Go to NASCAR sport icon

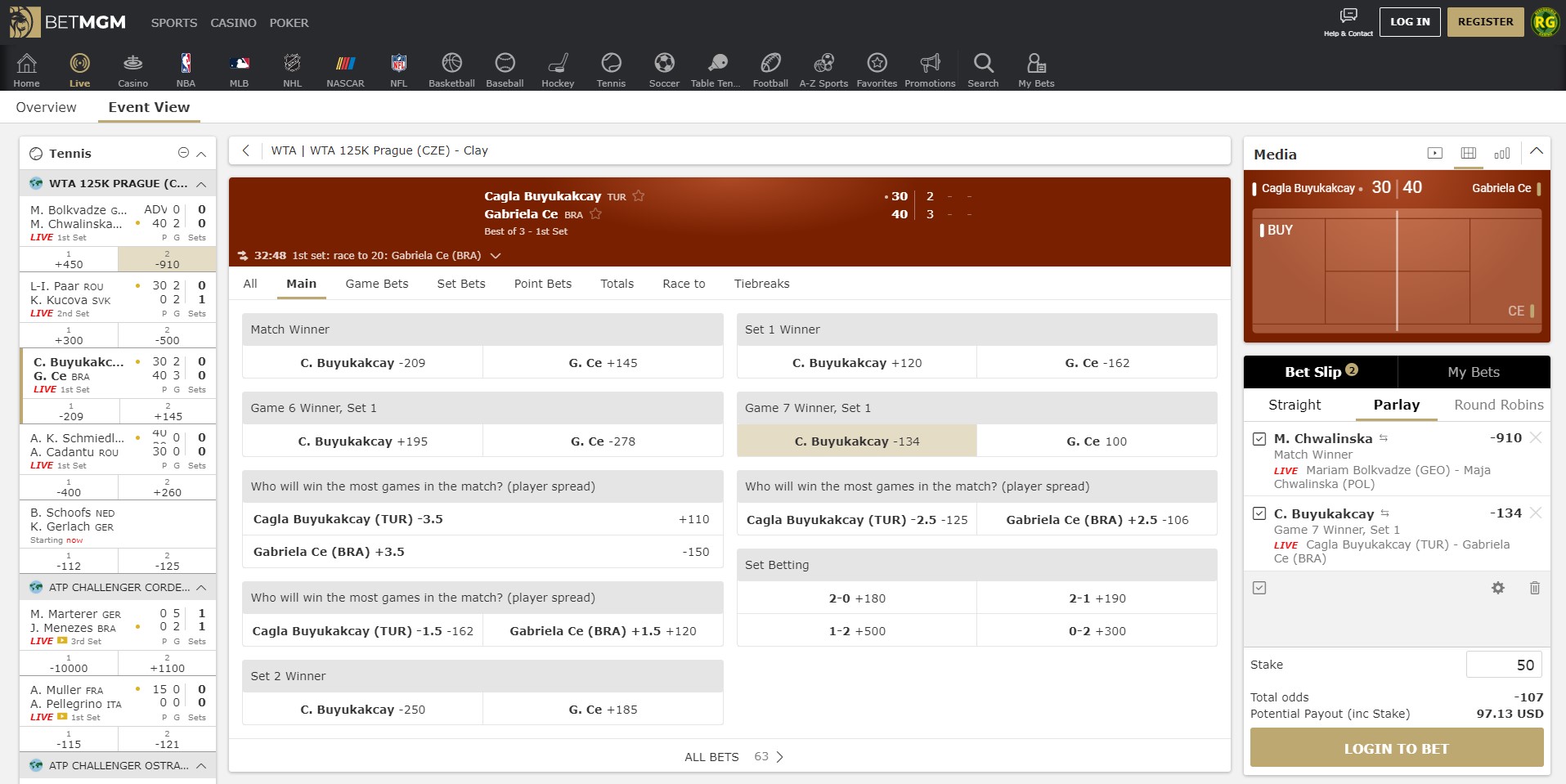point(345,63)
